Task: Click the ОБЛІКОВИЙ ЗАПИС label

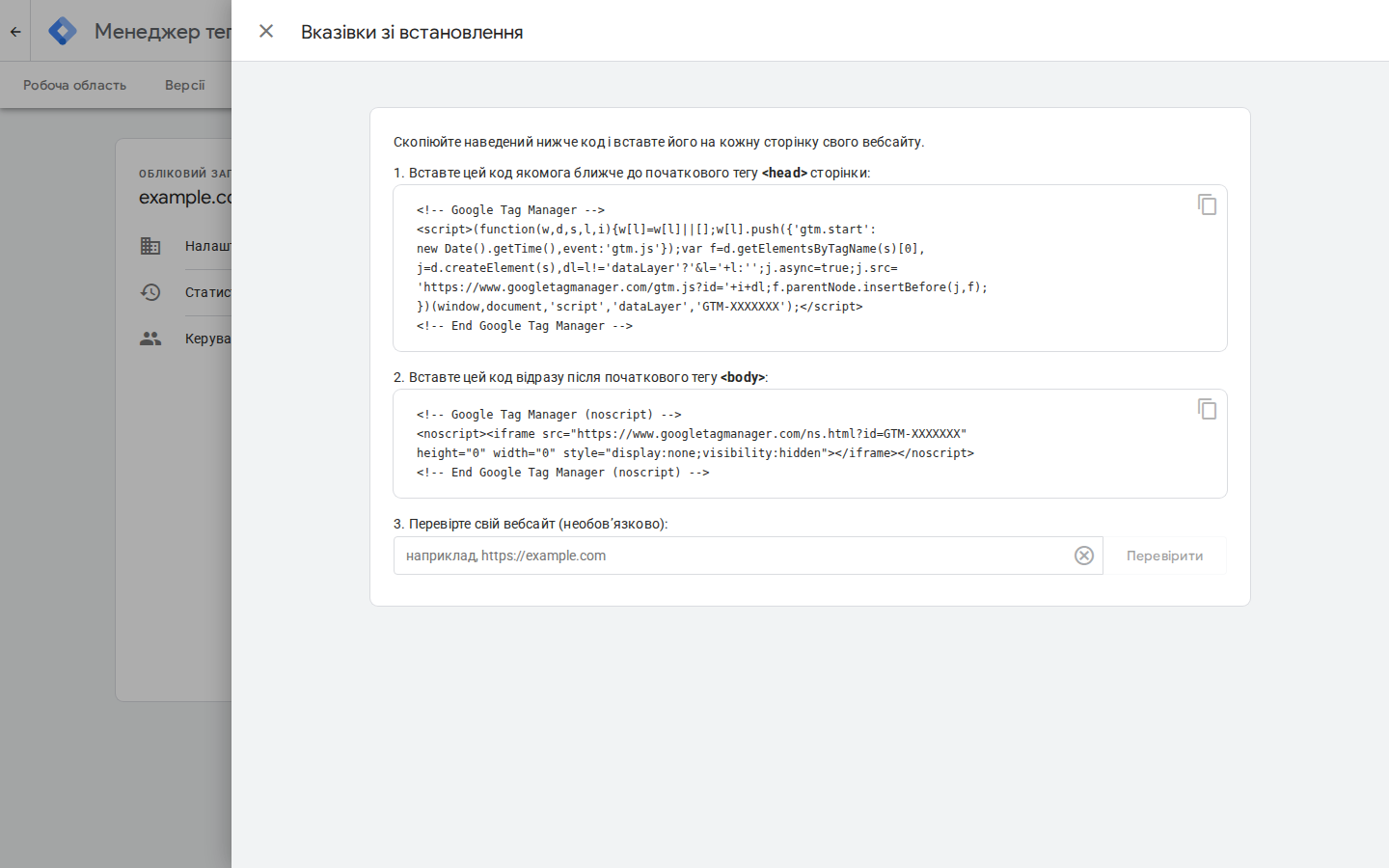Action: [185, 174]
